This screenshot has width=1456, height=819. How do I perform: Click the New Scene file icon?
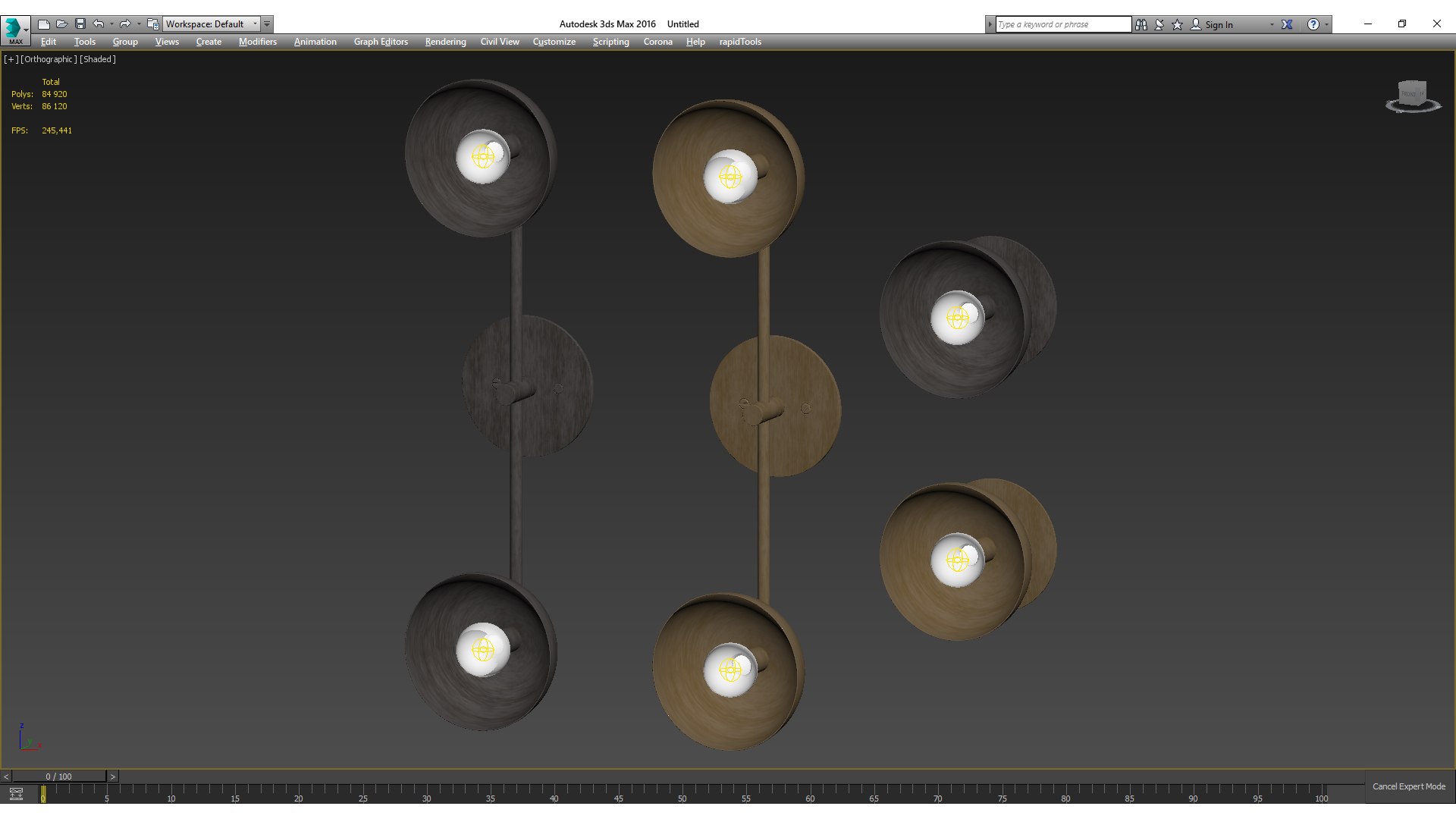44,24
